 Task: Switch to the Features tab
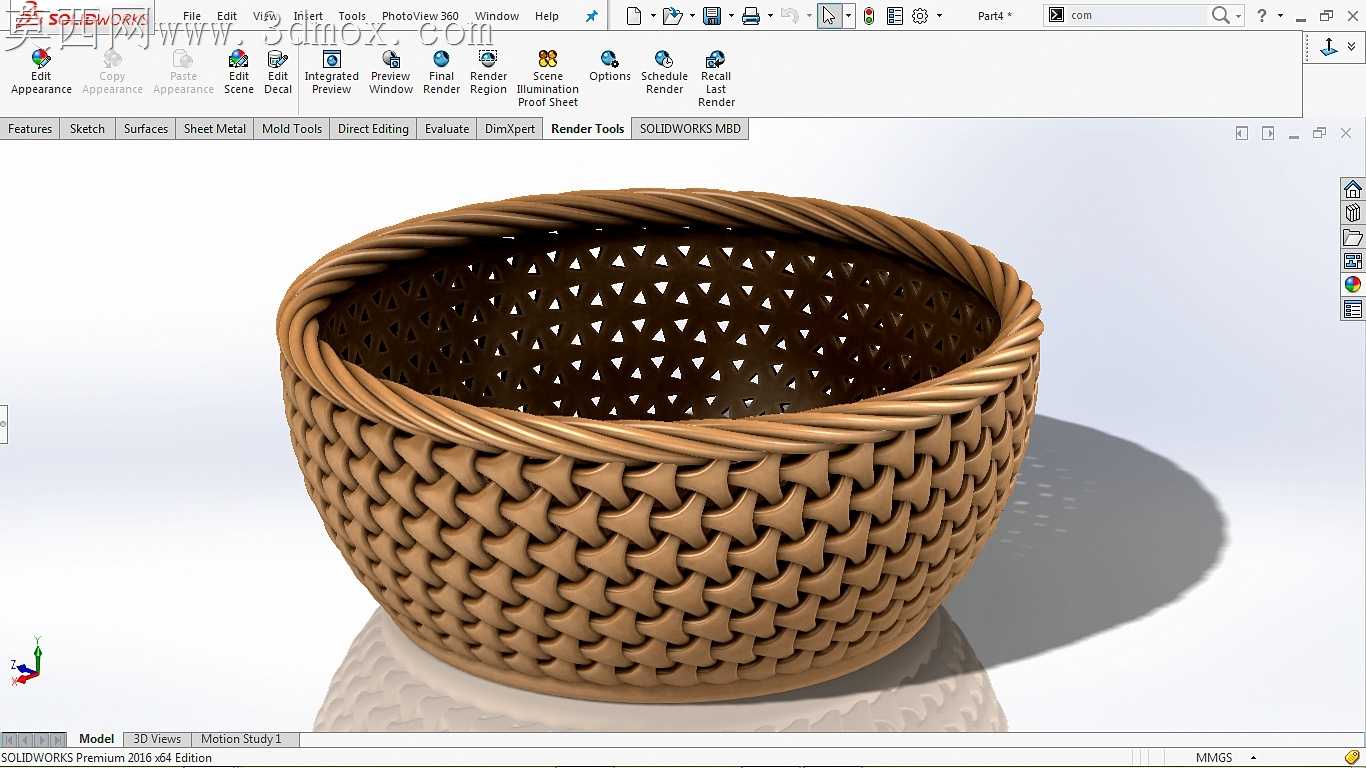pos(30,129)
